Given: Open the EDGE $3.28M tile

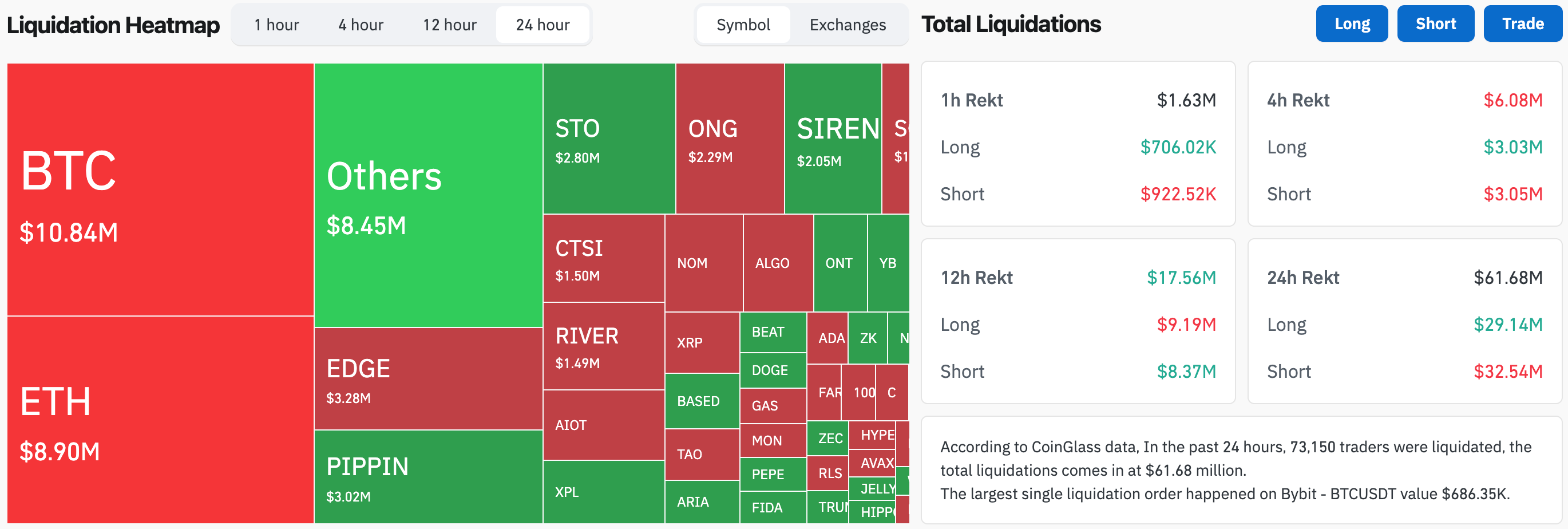Looking at the screenshot, I should point(428,378).
